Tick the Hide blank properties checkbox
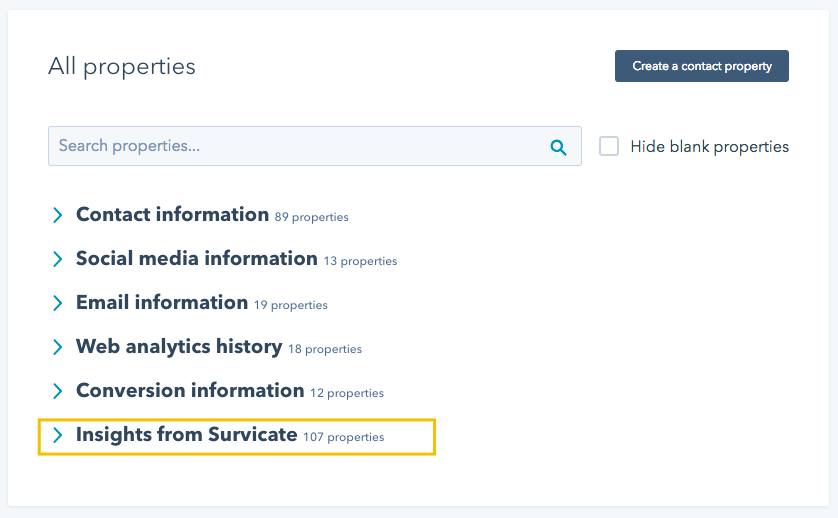 609,146
